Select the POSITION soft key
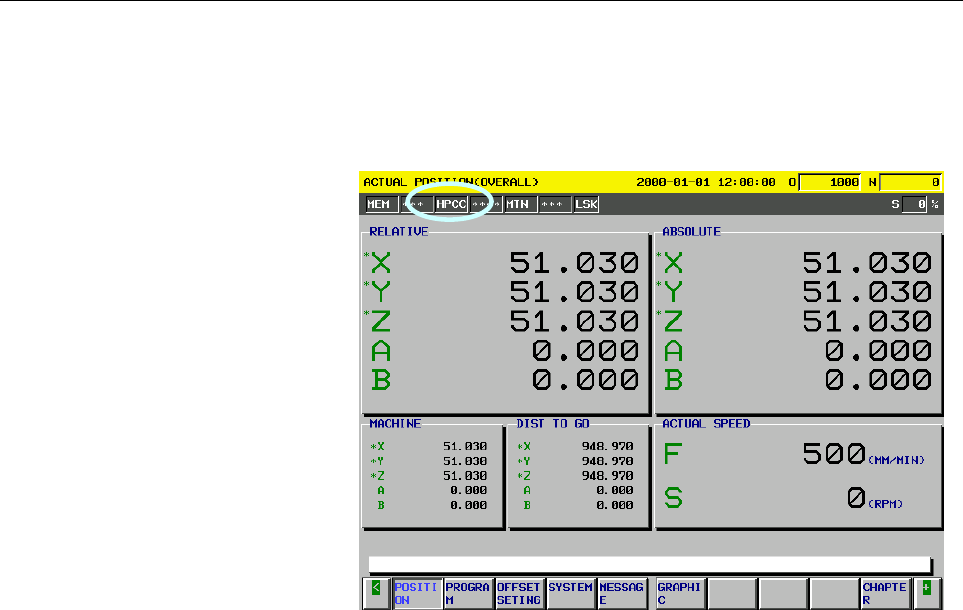This screenshot has width=963, height=610. 417,593
